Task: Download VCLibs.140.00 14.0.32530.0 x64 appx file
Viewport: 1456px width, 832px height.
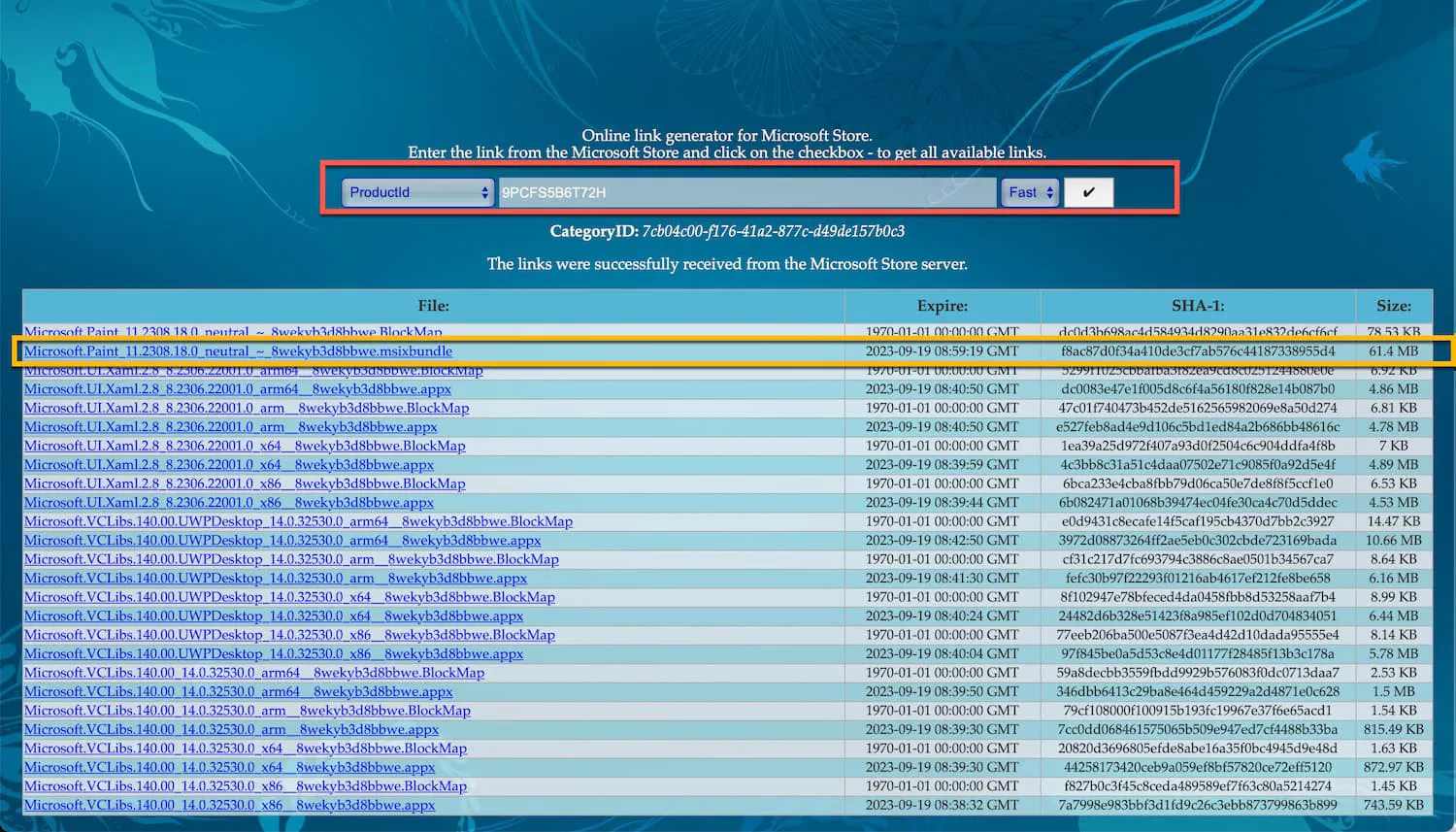Action: 230,768
